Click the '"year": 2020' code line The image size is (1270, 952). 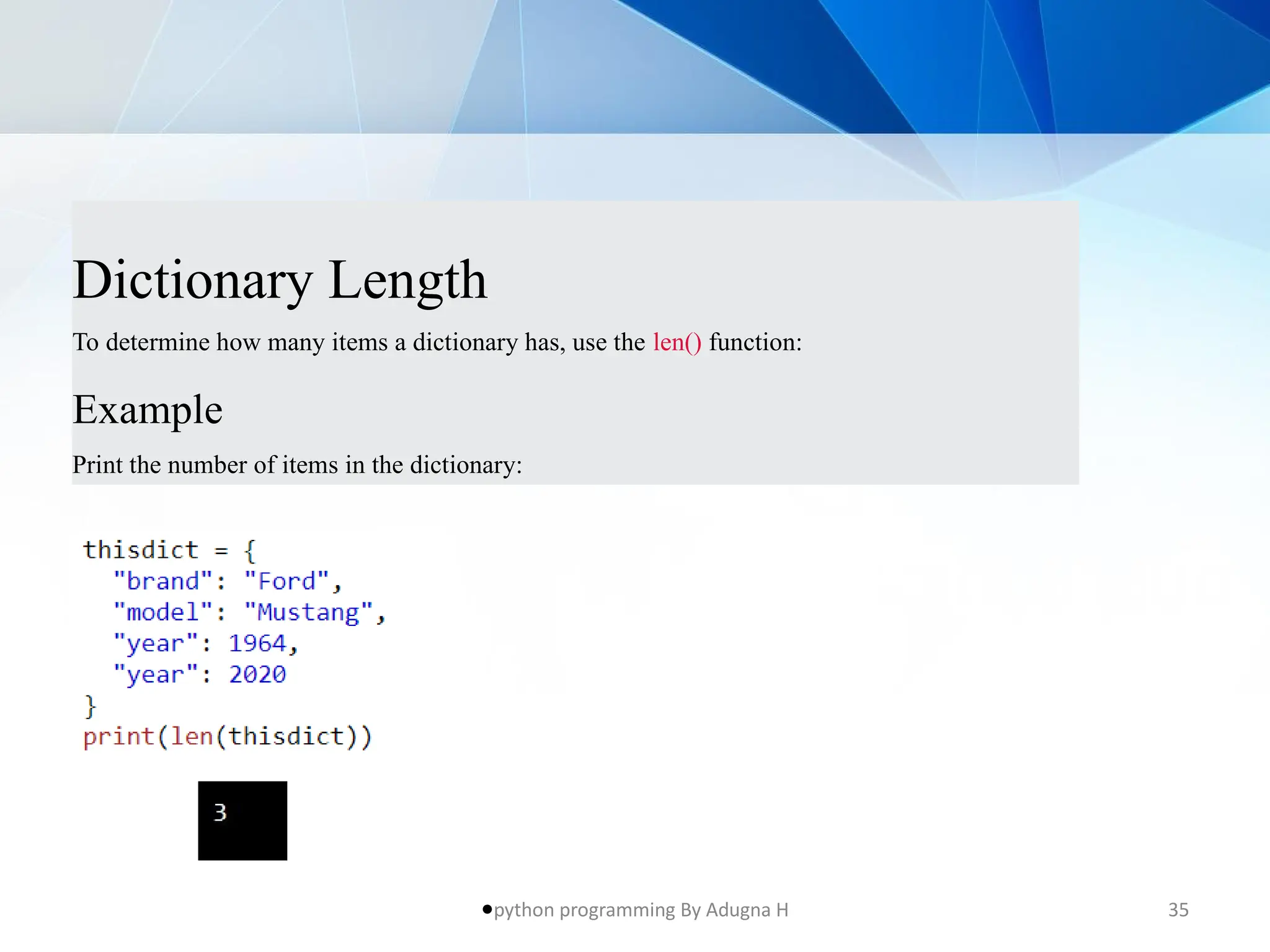(200, 674)
